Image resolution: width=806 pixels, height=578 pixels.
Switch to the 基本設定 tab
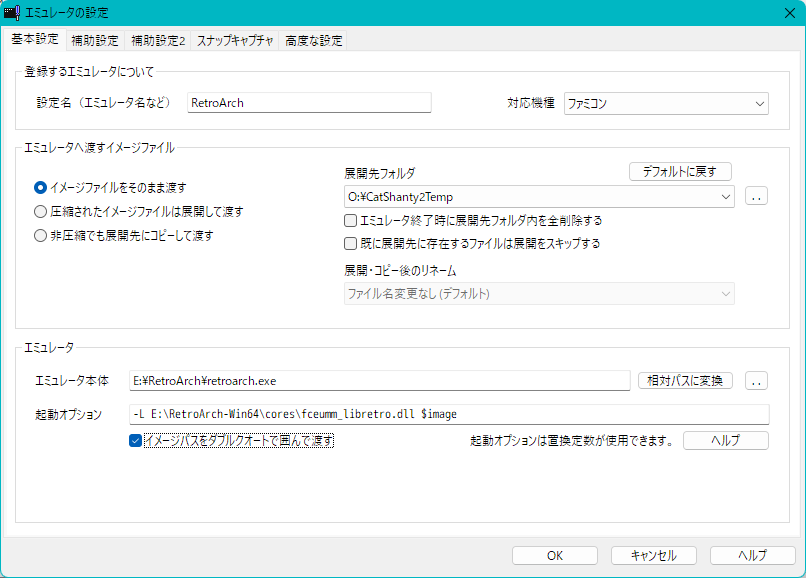pyautogui.click(x=35, y=39)
